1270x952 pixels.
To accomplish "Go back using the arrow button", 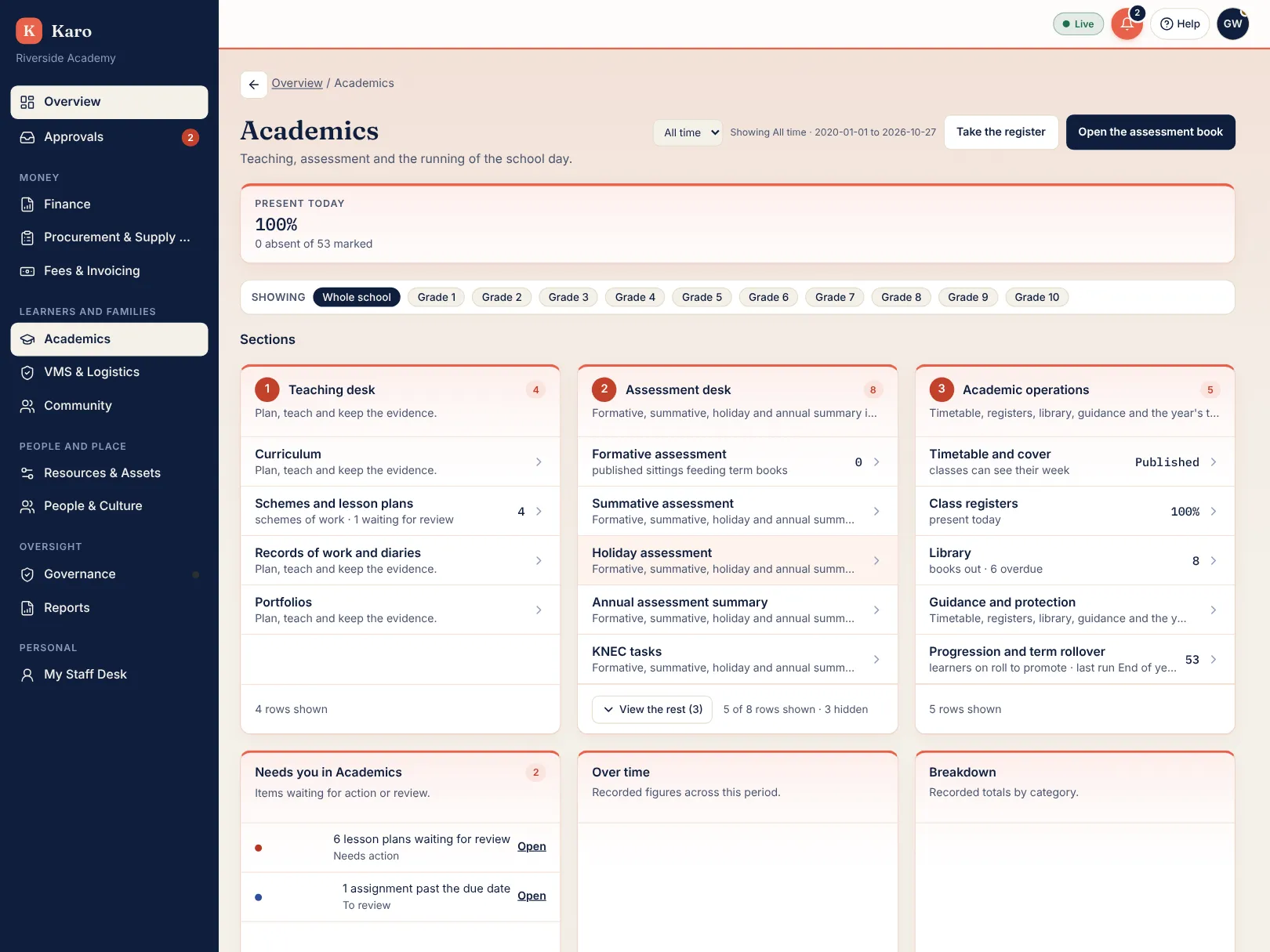I will (x=253, y=85).
